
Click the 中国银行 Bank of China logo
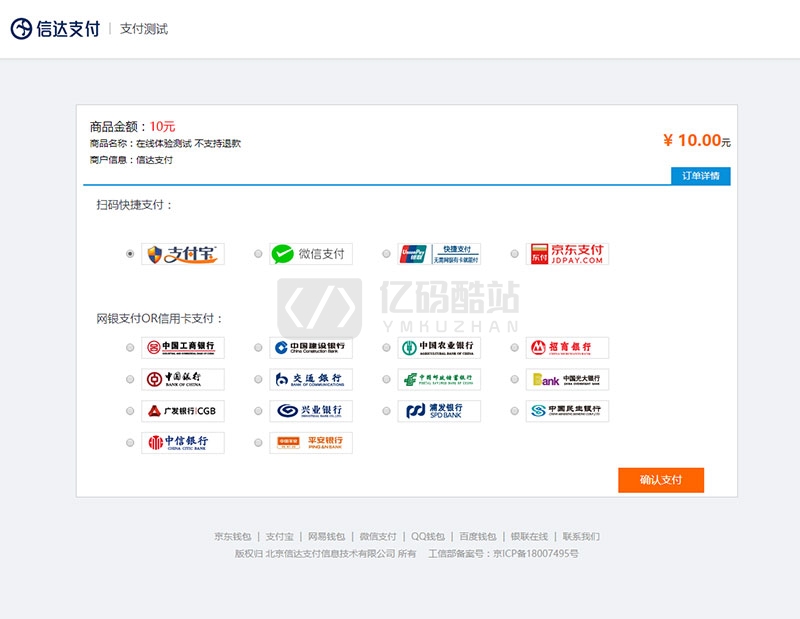(183, 379)
